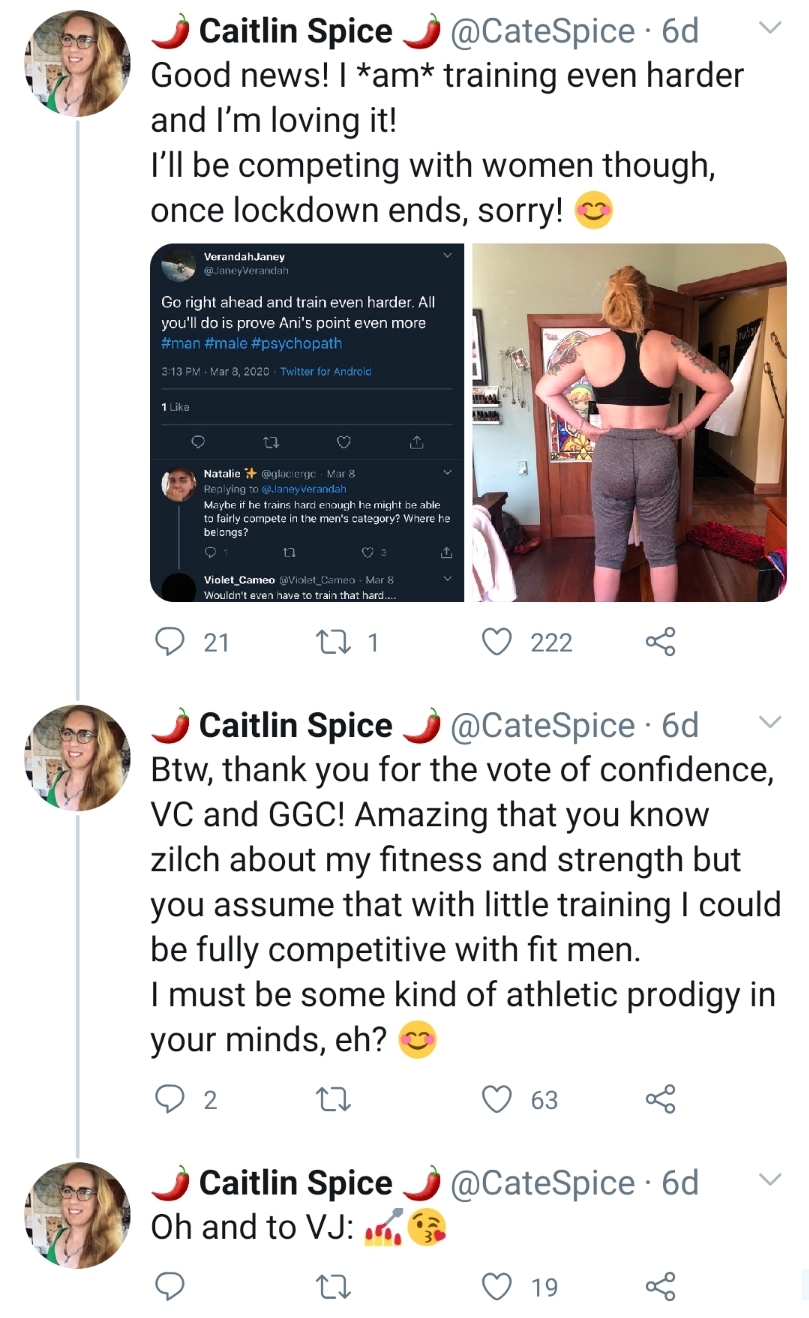This screenshot has height=1318, width=809.
Task: Open the first tweet's options chevron
Action: coord(768,29)
